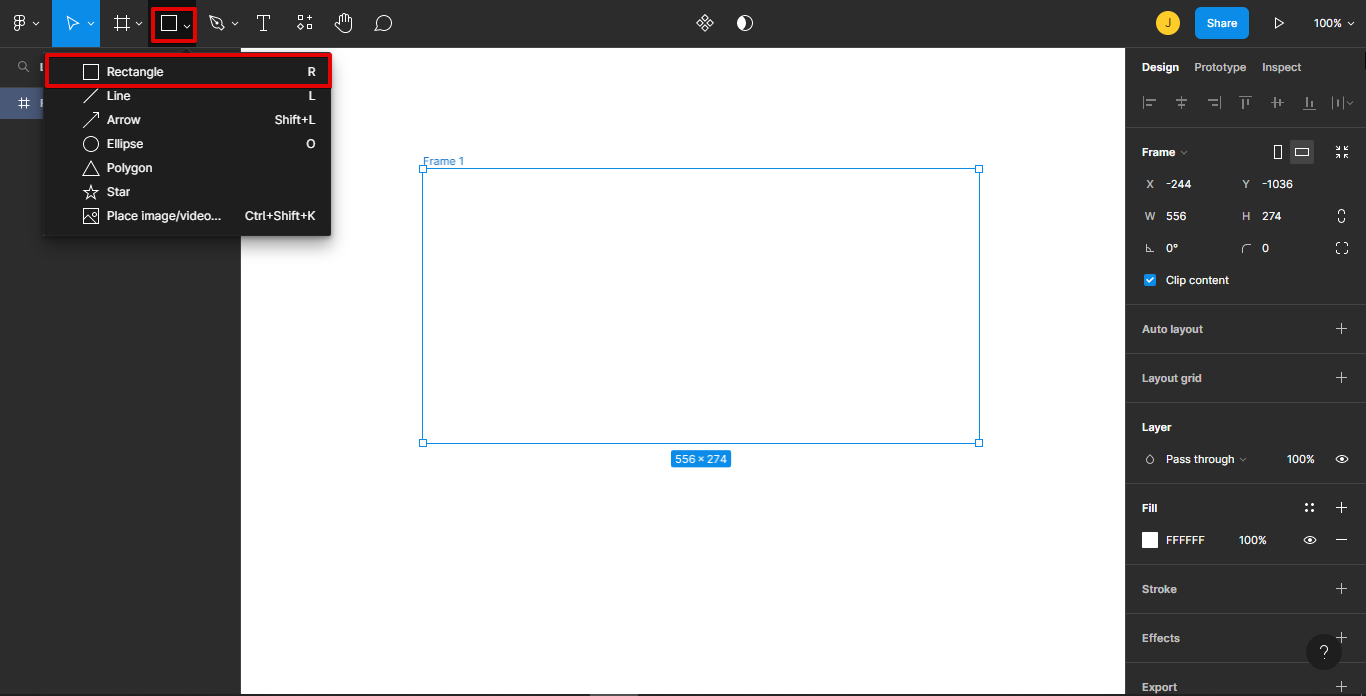Click the width W input field
This screenshot has height=696, width=1366.
pyautogui.click(x=1188, y=216)
